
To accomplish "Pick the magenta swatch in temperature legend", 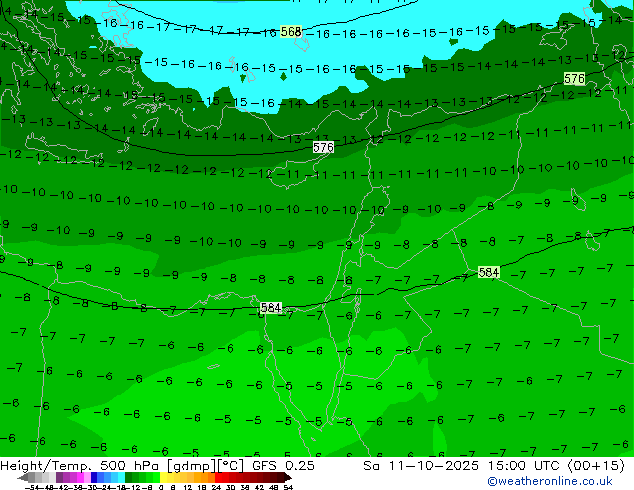I will pyautogui.click(x=80, y=477).
